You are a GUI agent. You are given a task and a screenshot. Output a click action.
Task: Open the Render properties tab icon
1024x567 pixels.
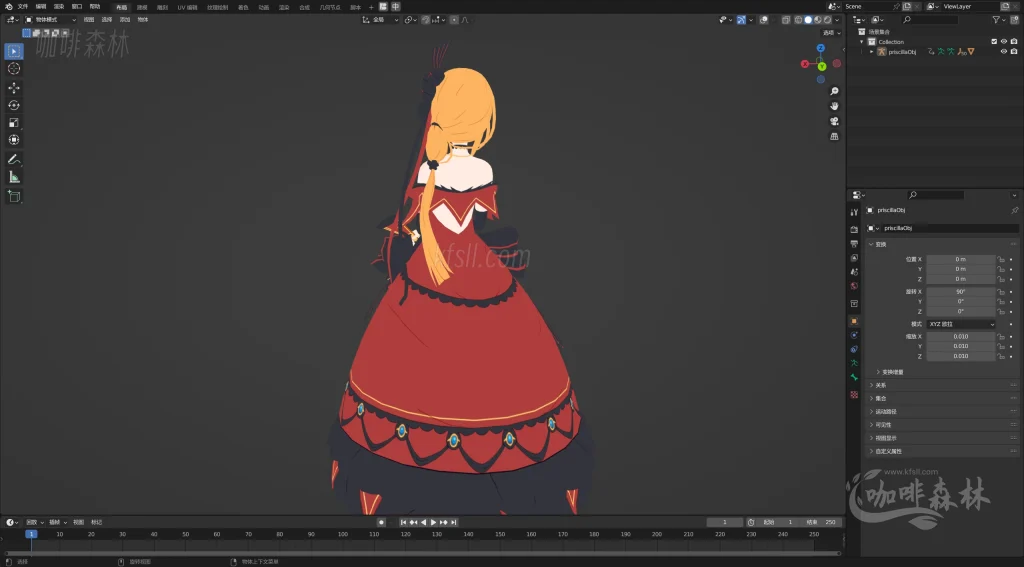(854, 229)
